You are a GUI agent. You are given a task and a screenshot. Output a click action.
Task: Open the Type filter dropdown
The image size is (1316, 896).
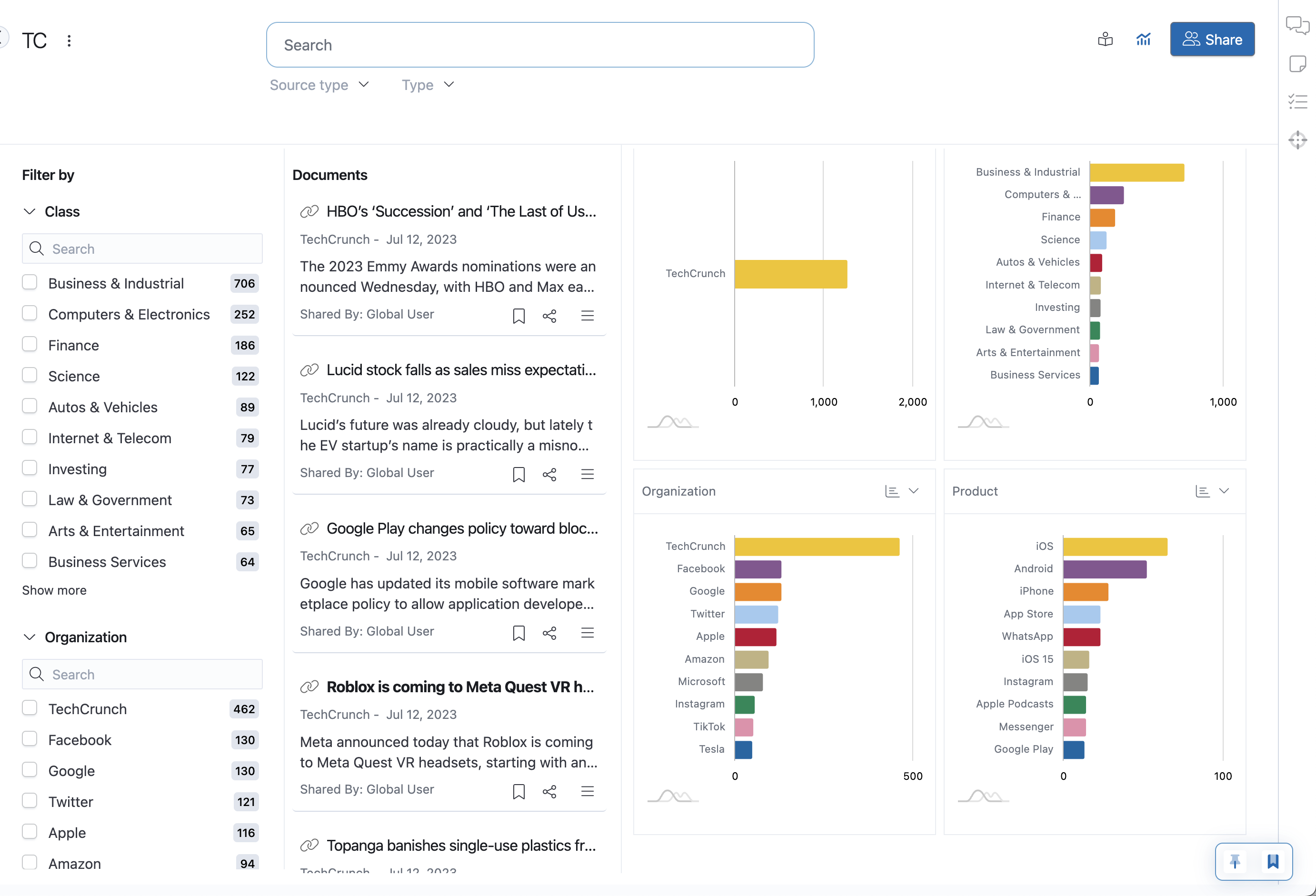tap(428, 85)
